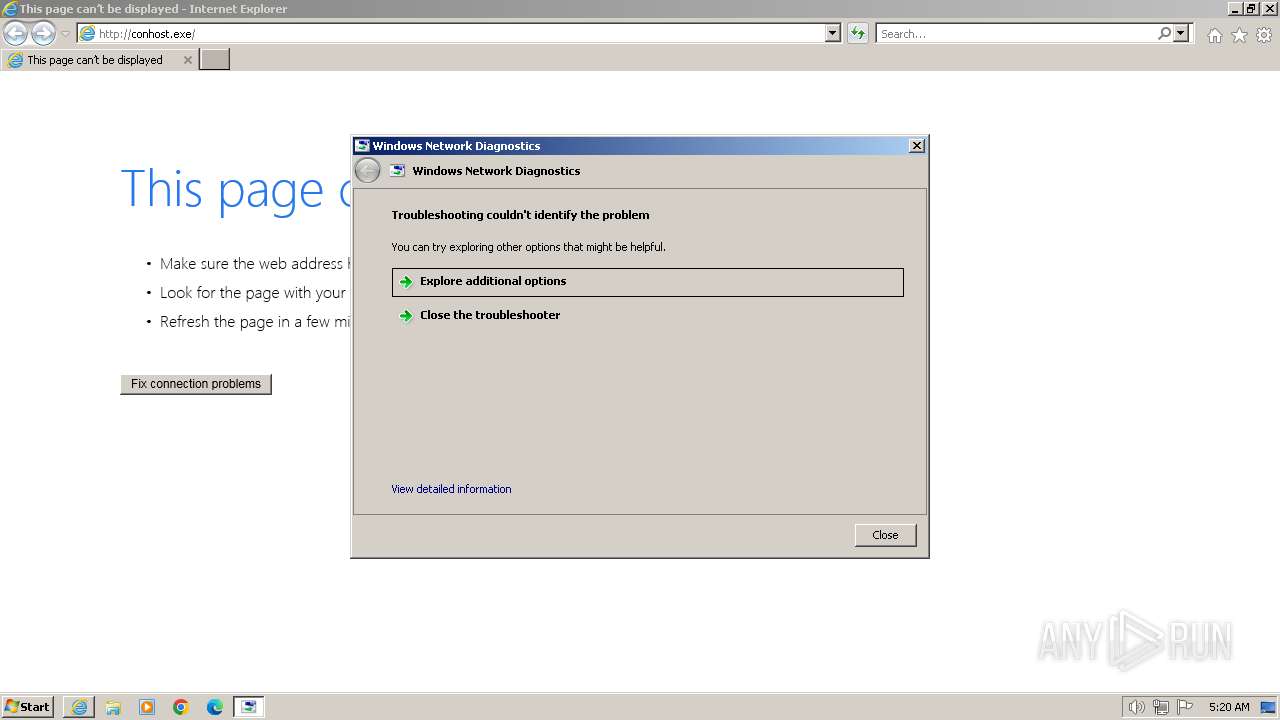Launch Chrome from taskbar
The image size is (1280, 720).
(181, 707)
